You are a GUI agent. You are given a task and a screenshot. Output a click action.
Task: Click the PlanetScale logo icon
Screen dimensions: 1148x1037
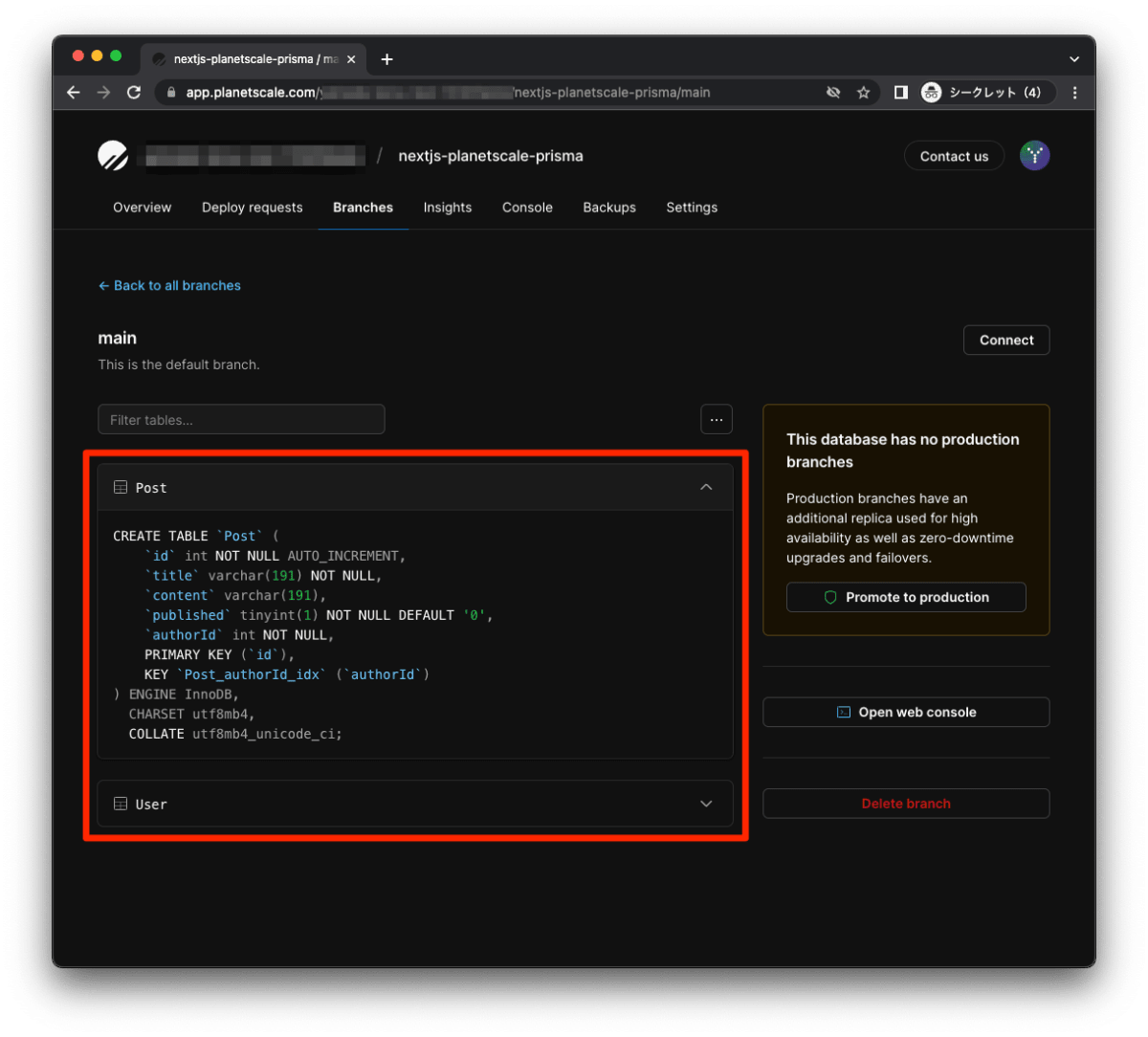point(113,155)
